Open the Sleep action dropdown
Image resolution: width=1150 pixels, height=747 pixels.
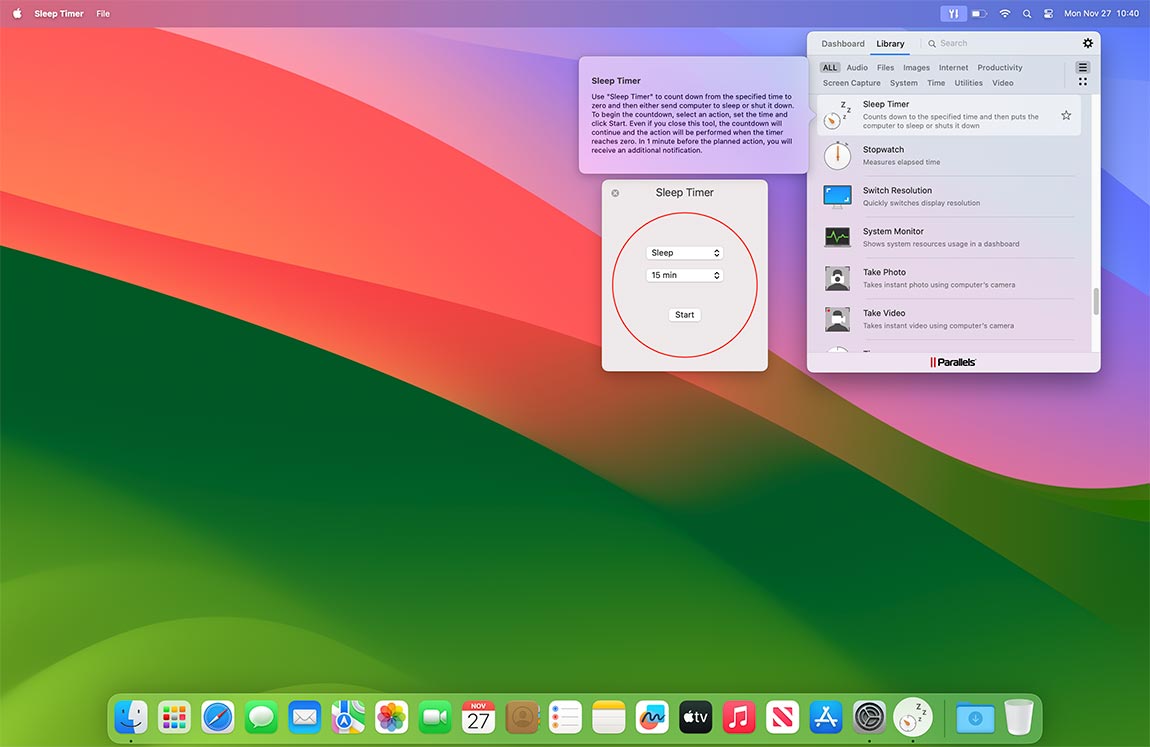coord(684,253)
